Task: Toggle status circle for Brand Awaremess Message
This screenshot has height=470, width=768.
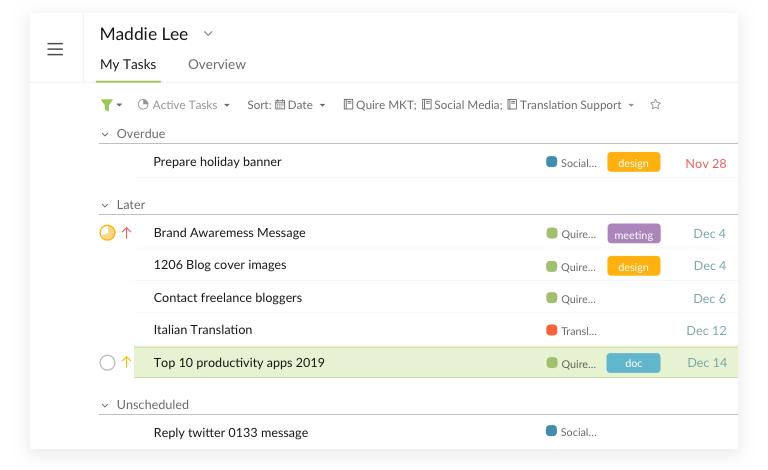Action: click(107, 233)
